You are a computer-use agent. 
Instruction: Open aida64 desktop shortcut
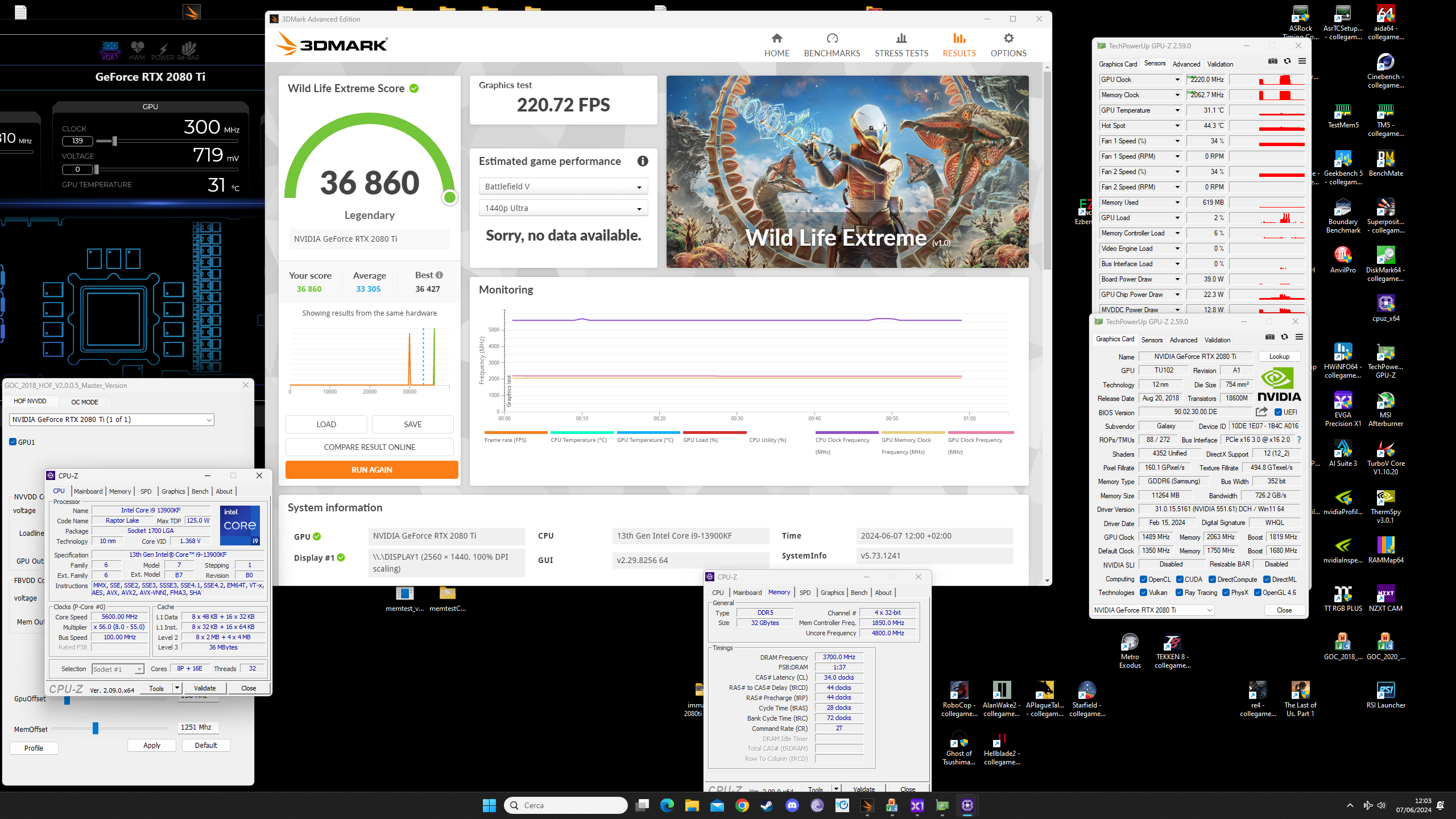1385,23
